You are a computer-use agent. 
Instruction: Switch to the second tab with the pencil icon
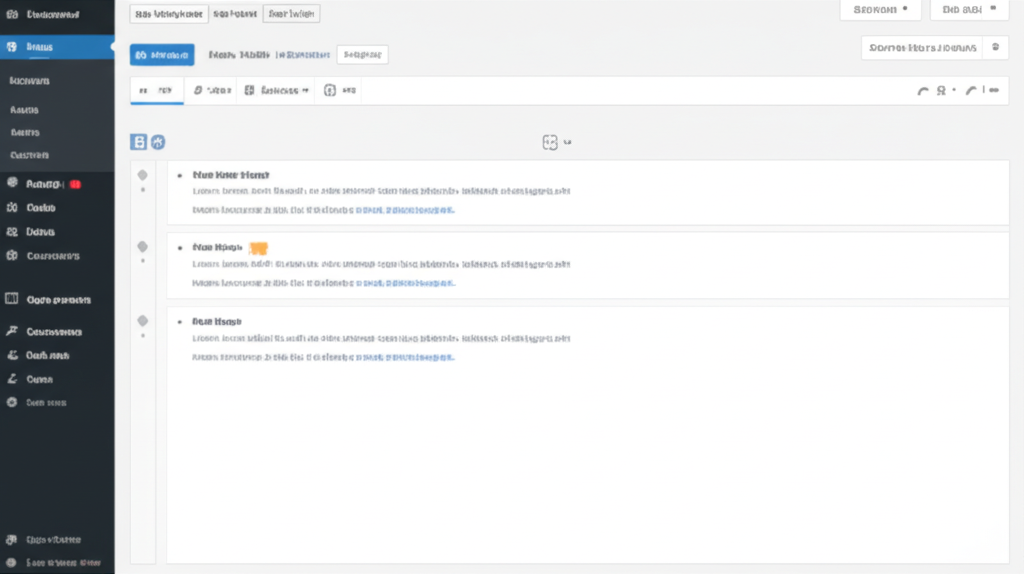click(212, 91)
